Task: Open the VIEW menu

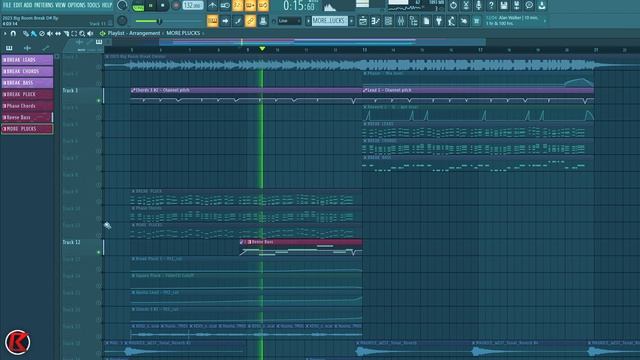Action: click(x=60, y=5)
